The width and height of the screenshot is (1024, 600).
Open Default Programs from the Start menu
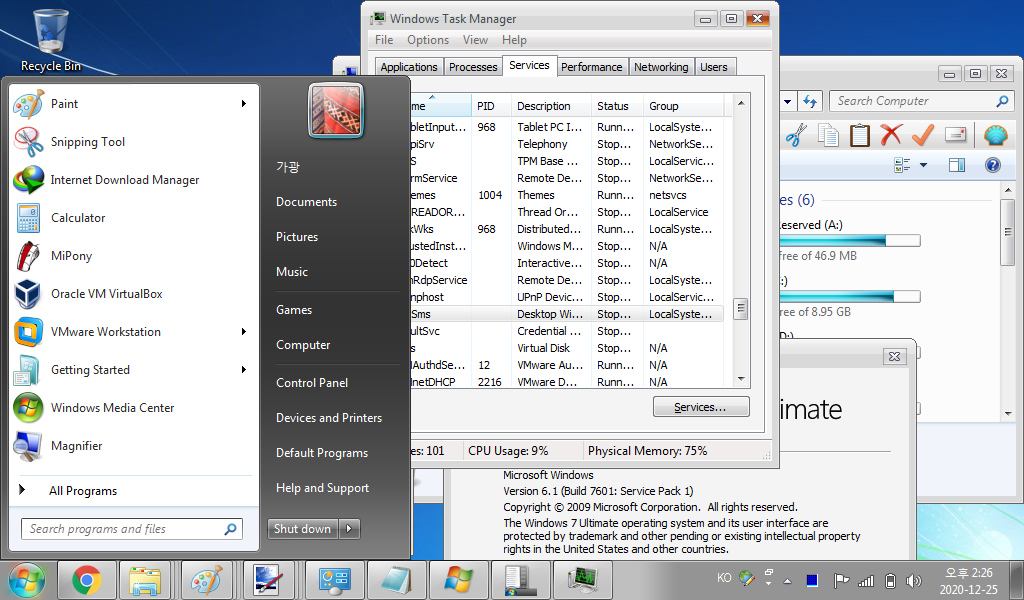coord(321,453)
